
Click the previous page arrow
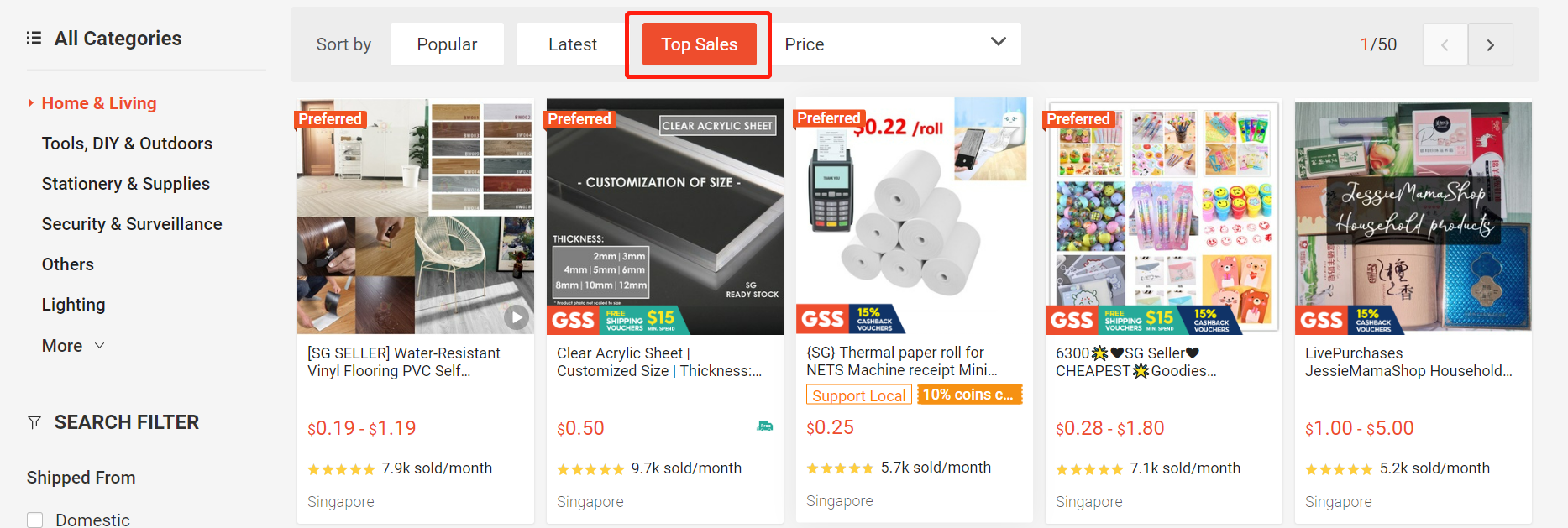coord(1445,44)
